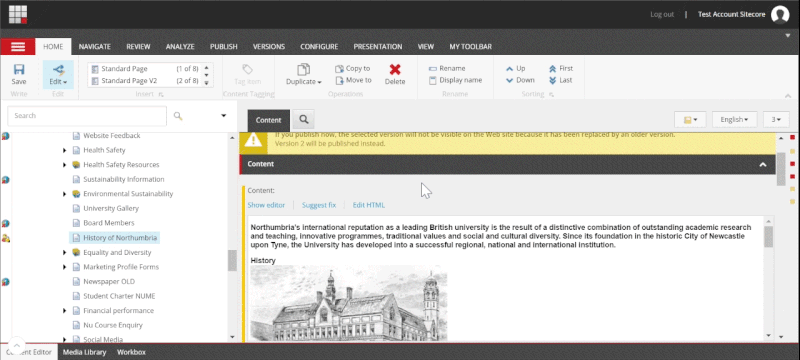Click the Duplicate icon
Viewport: 800px width, 360px height.
pos(304,70)
